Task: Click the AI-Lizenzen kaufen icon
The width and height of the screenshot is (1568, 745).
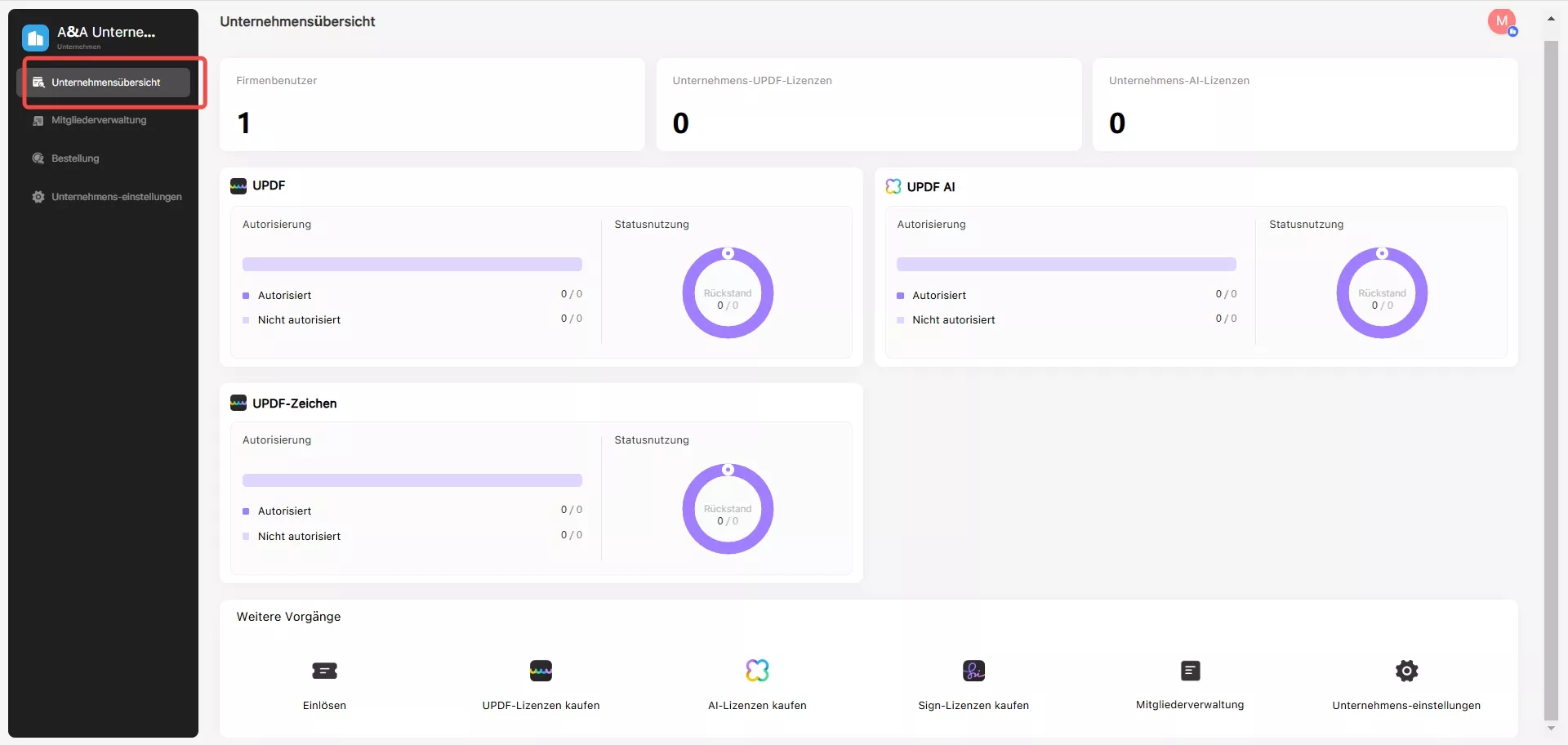Action: coord(757,671)
